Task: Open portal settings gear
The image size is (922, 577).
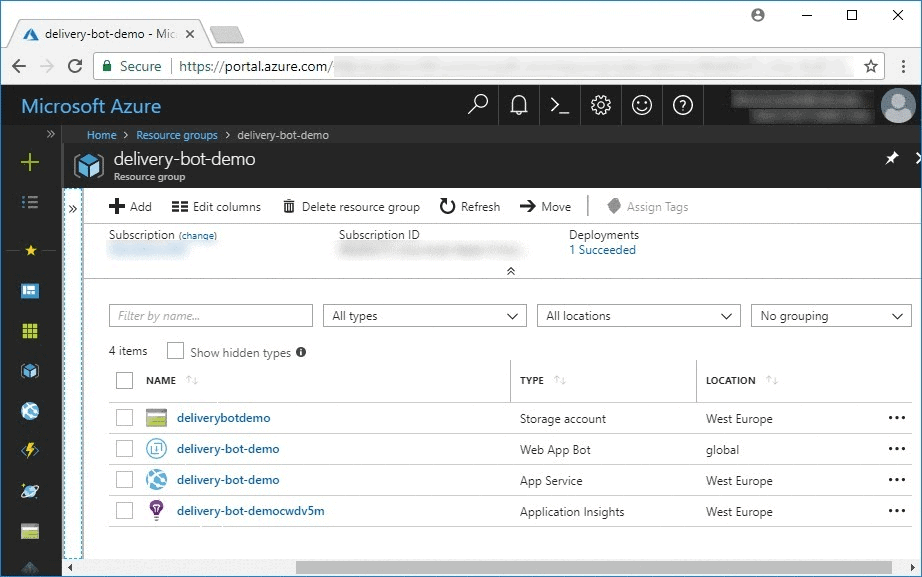Action: (x=600, y=105)
